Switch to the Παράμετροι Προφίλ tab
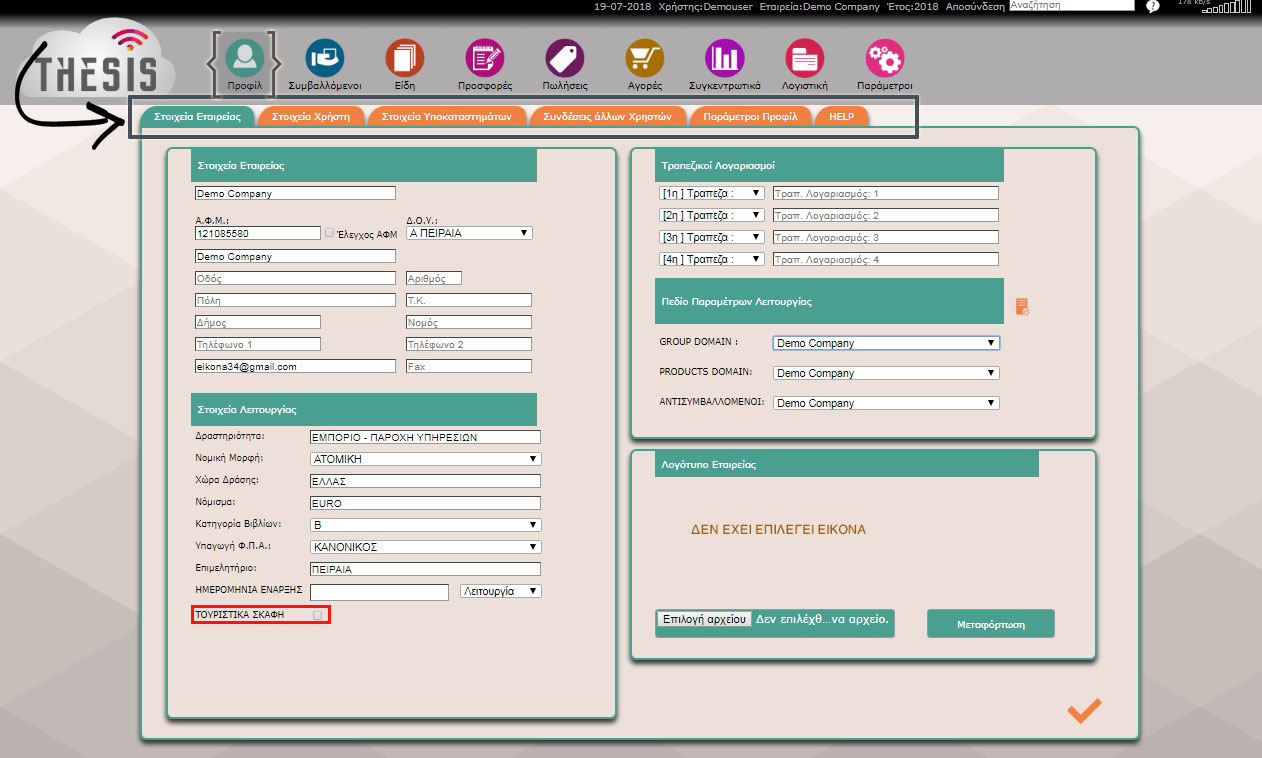 pyautogui.click(x=750, y=116)
